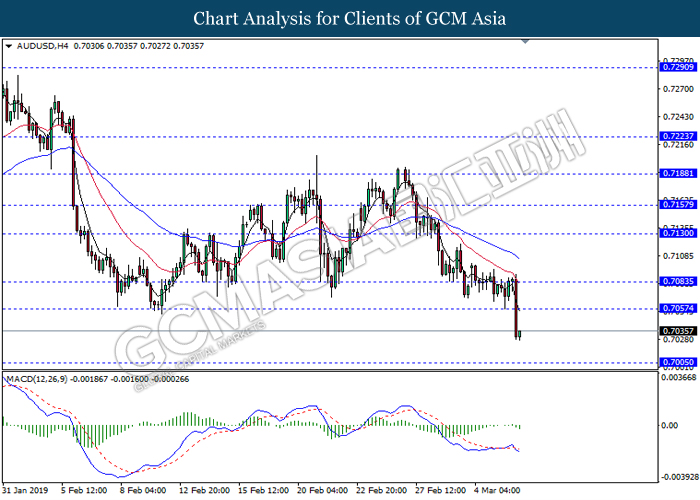This screenshot has width=700, height=500.
Task: Click the chart menu triangle beside AUDUSD,H4
Action: point(8,46)
